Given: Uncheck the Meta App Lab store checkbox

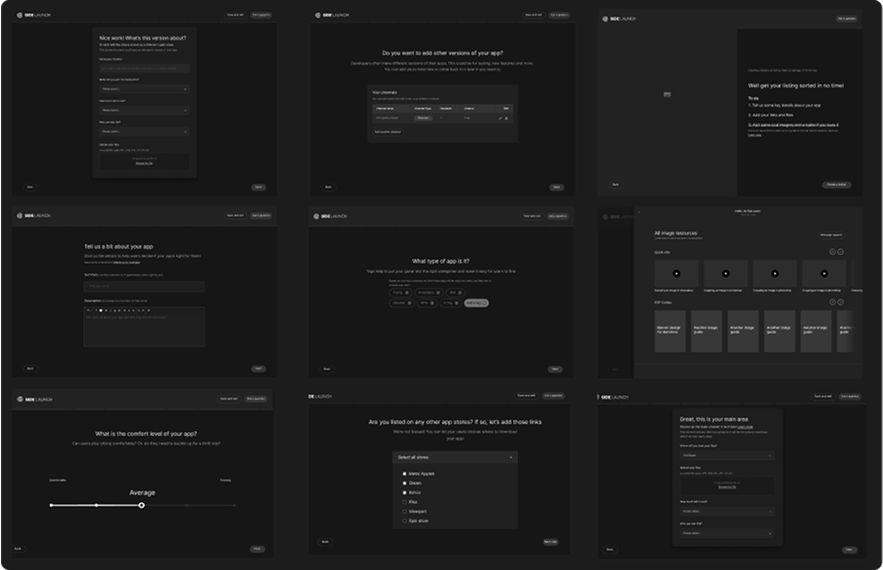Looking at the screenshot, I should tap(404, 473).
